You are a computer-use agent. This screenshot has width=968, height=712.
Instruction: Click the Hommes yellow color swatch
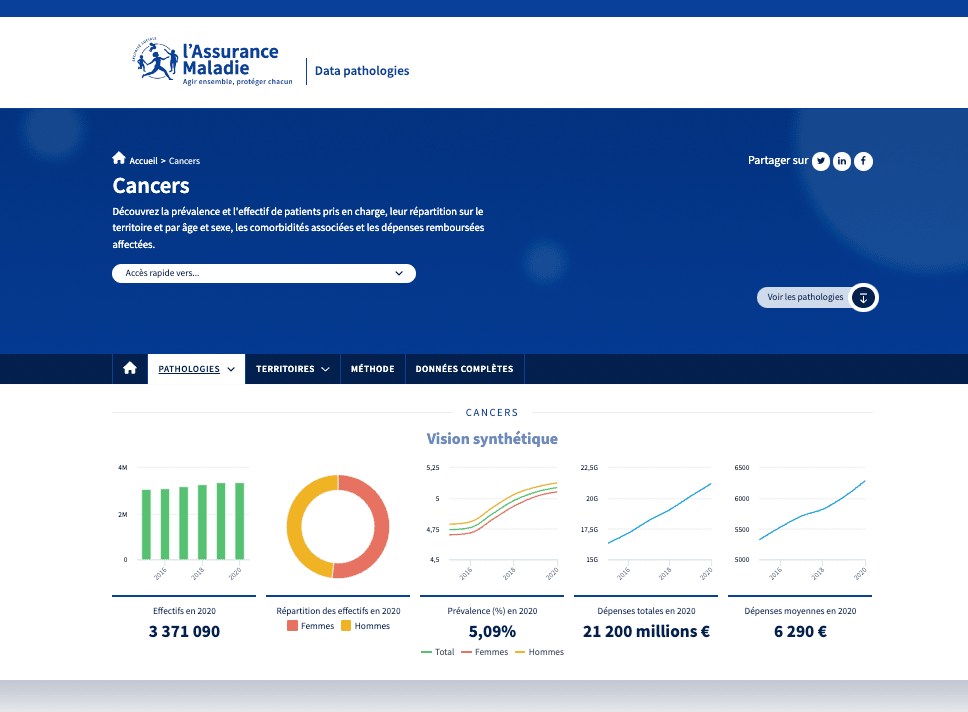click(x=346, y=626)
